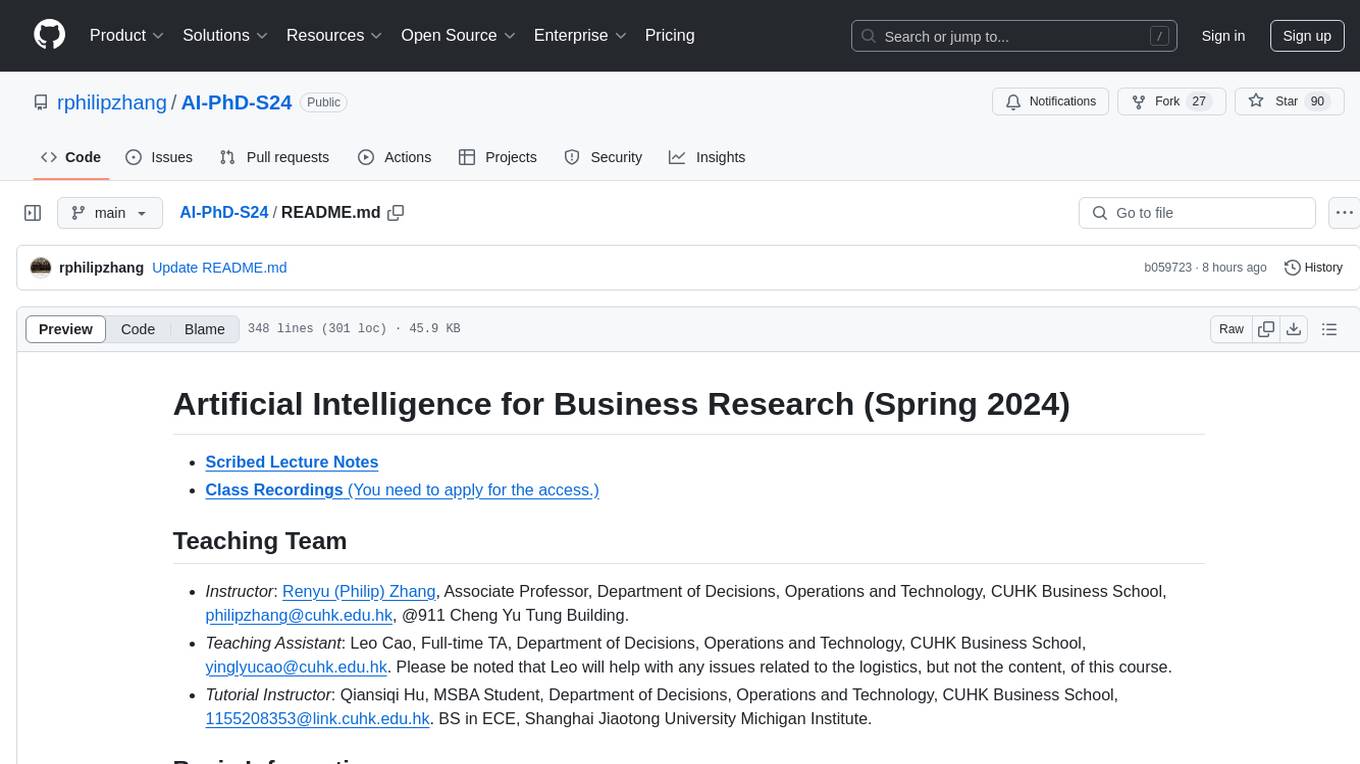Click the Public repository label
Viewport: 1360px width, 764px height.
point(323,103)
